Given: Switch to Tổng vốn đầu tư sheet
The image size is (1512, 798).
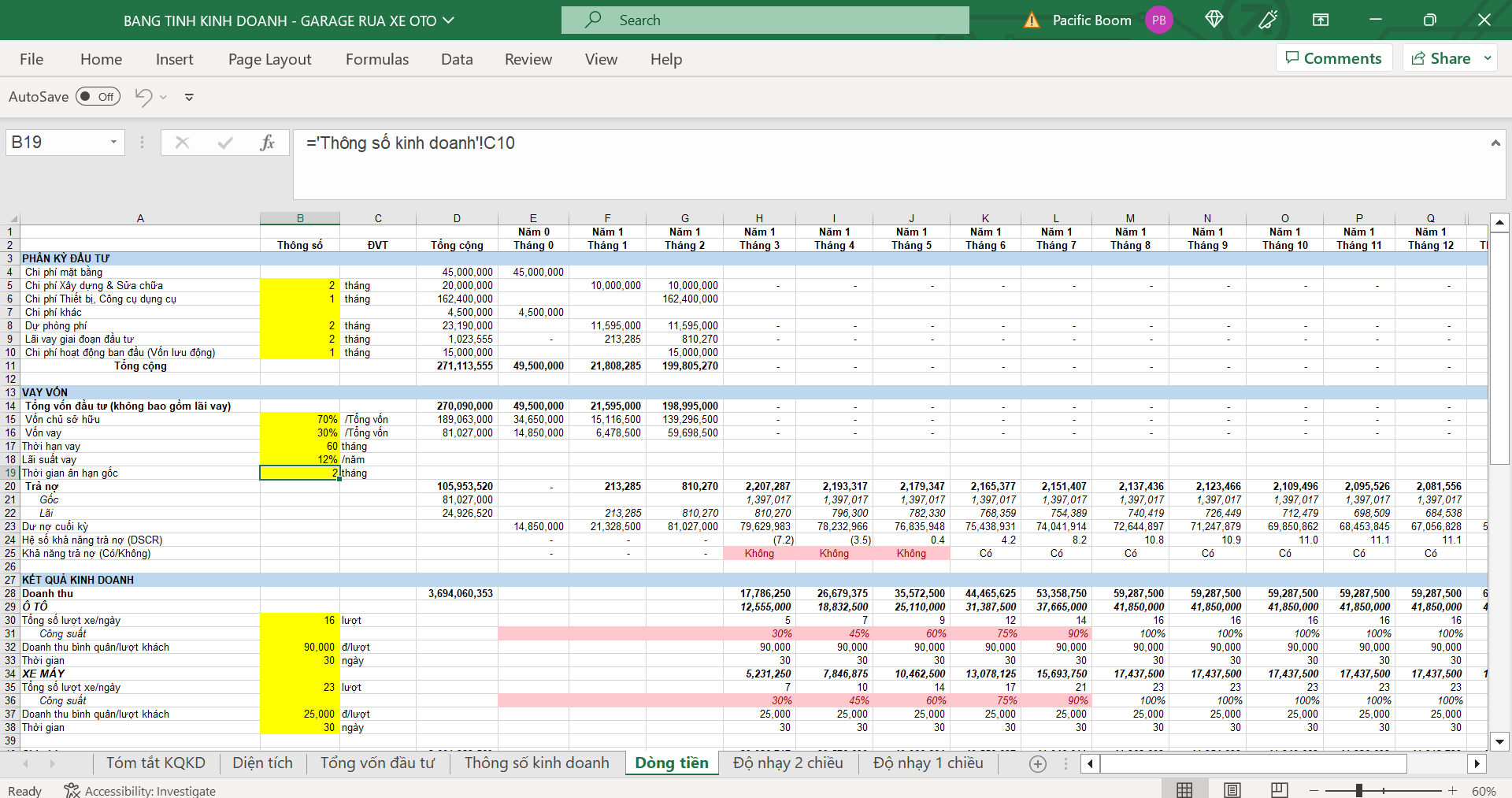Looking at the screenshot, I should pyautogui.click(x=377, y=763).
